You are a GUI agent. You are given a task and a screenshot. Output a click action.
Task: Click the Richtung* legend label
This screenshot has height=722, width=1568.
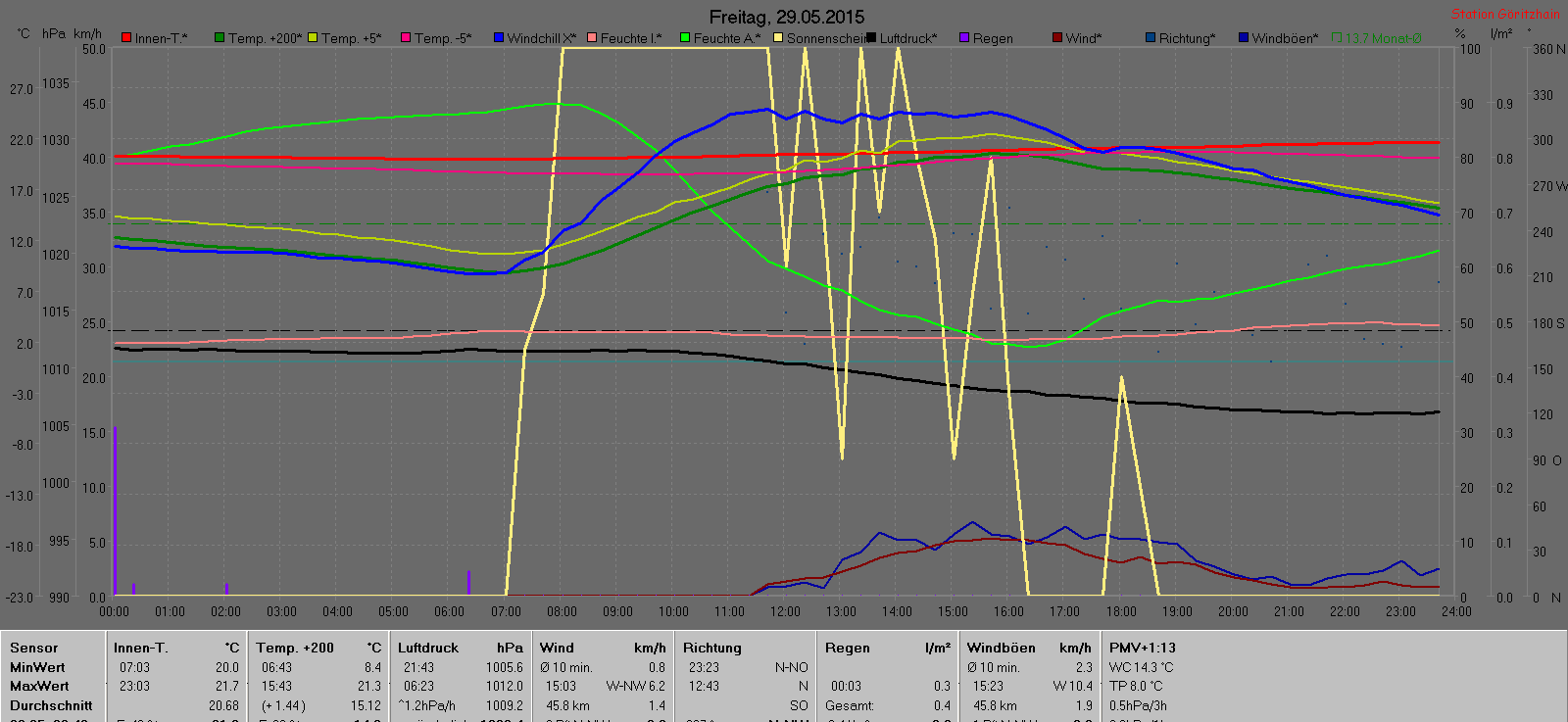[1187, 38]
